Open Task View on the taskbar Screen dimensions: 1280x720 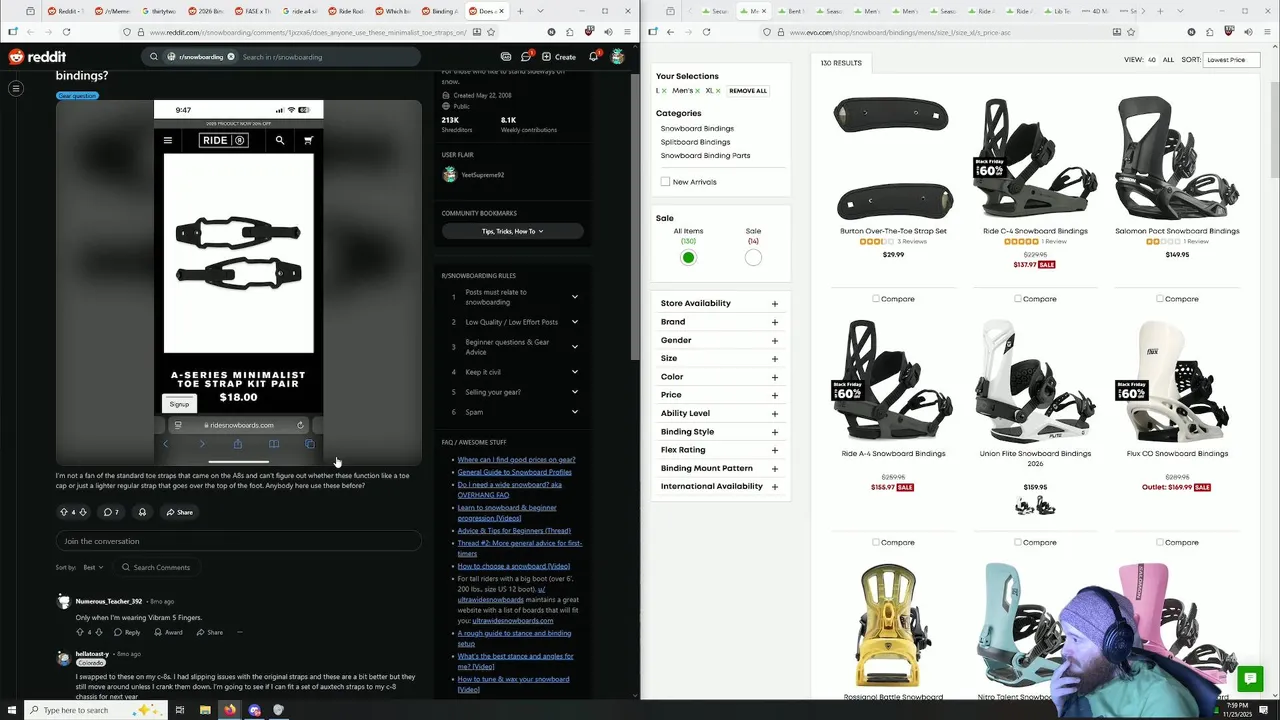point(180,710)
